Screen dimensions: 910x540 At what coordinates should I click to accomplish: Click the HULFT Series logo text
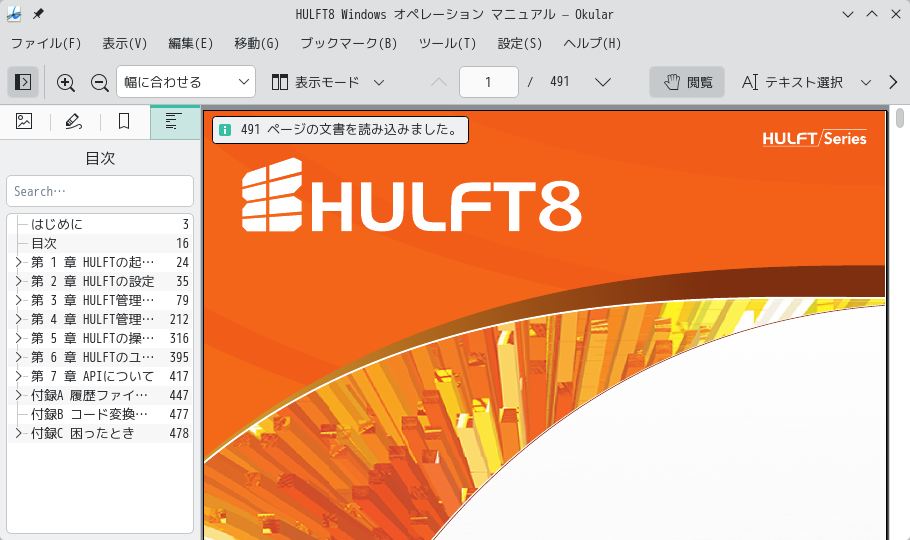[814, 138]
